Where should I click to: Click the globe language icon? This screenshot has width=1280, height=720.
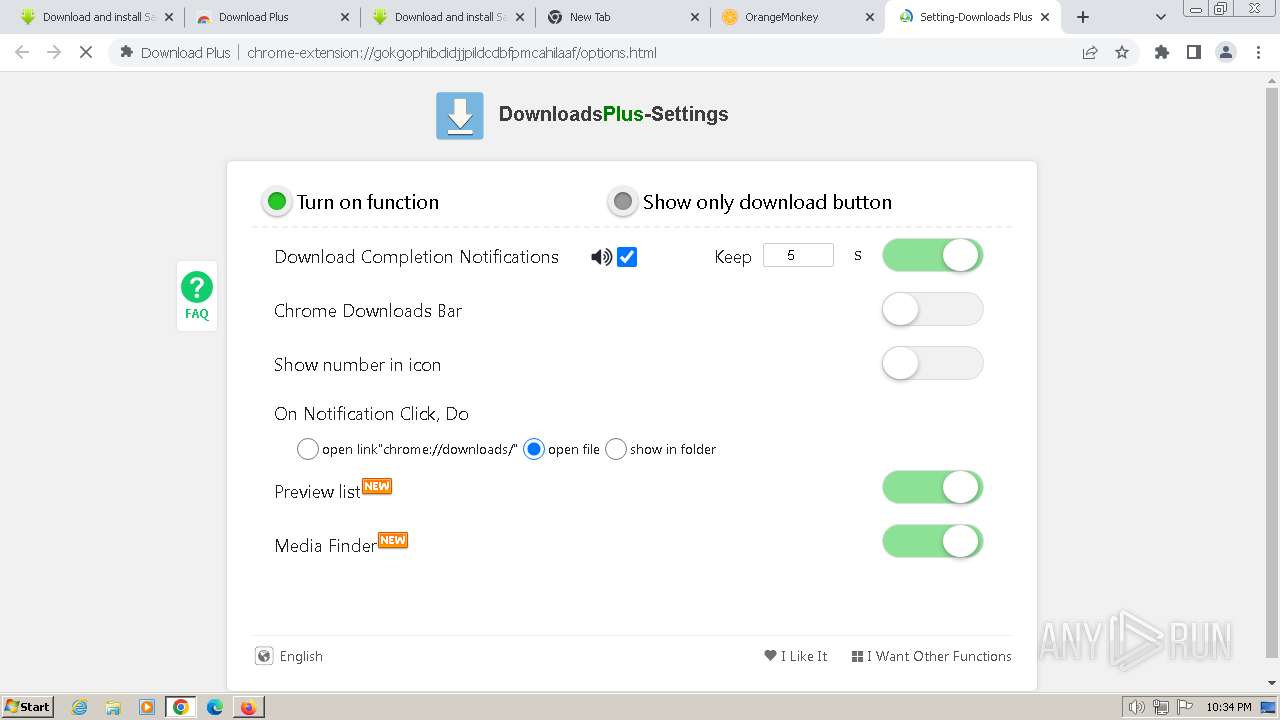tap(264, 656)
